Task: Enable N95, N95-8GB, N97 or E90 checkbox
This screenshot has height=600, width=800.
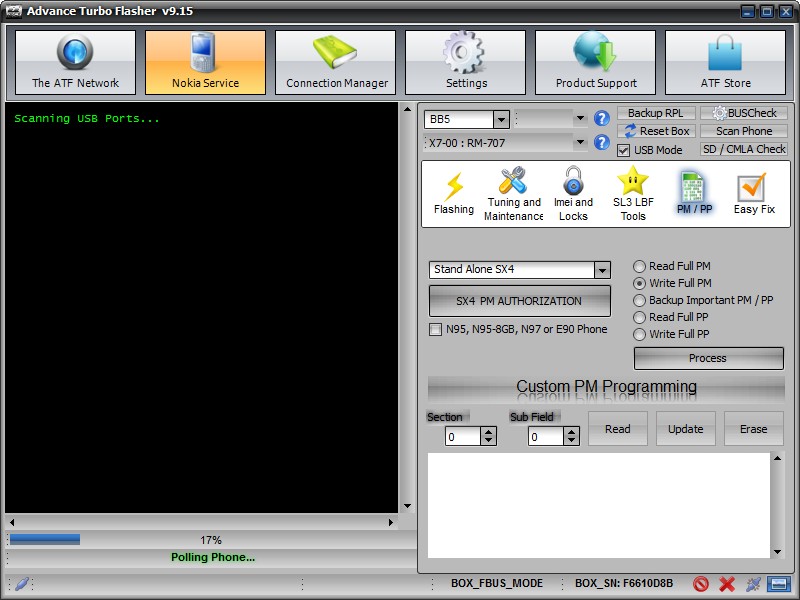Action: coord(435,330)
